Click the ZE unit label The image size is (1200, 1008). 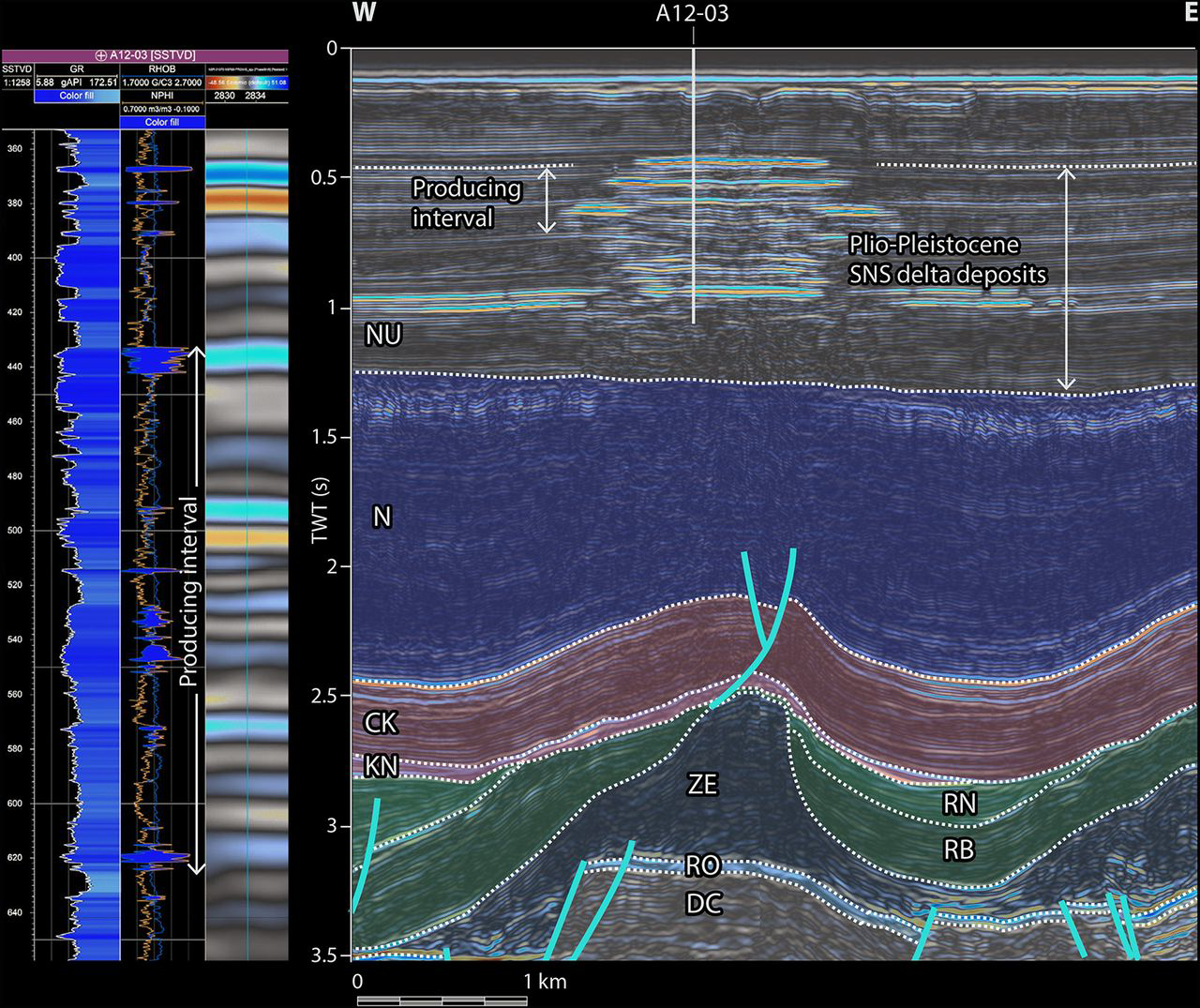[x=702, y=784]
